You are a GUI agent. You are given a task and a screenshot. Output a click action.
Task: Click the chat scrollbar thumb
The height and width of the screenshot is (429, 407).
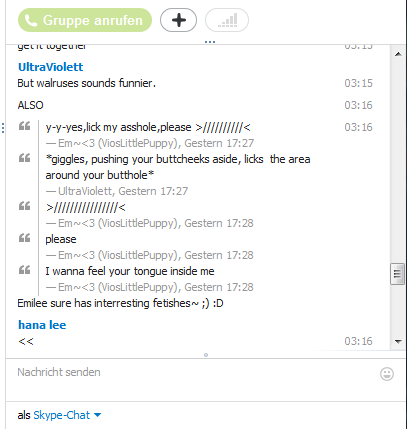pyautogui.click(x=397, y=274)
